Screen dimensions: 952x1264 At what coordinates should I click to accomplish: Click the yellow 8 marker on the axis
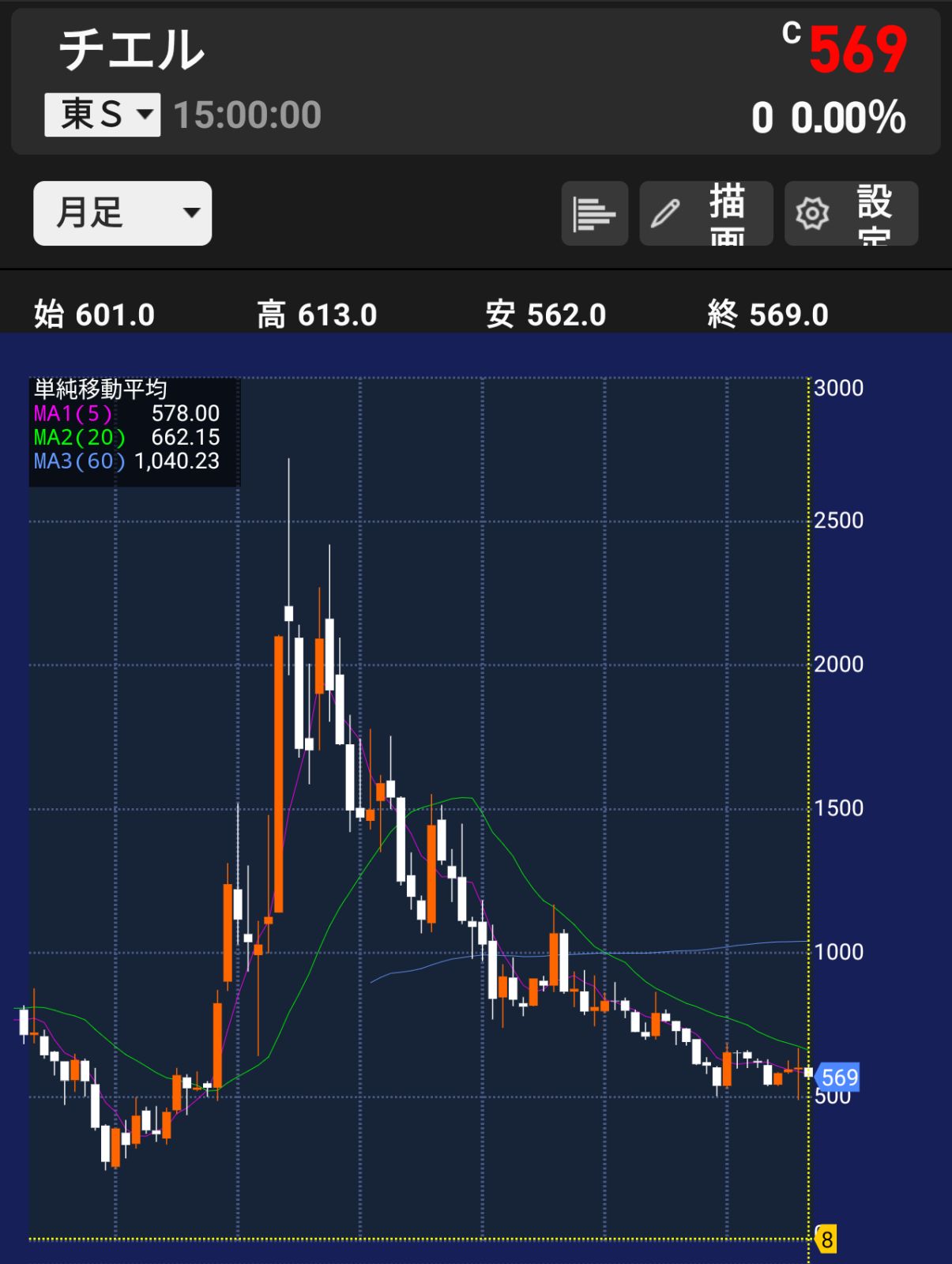click(x=826, y=1240)
